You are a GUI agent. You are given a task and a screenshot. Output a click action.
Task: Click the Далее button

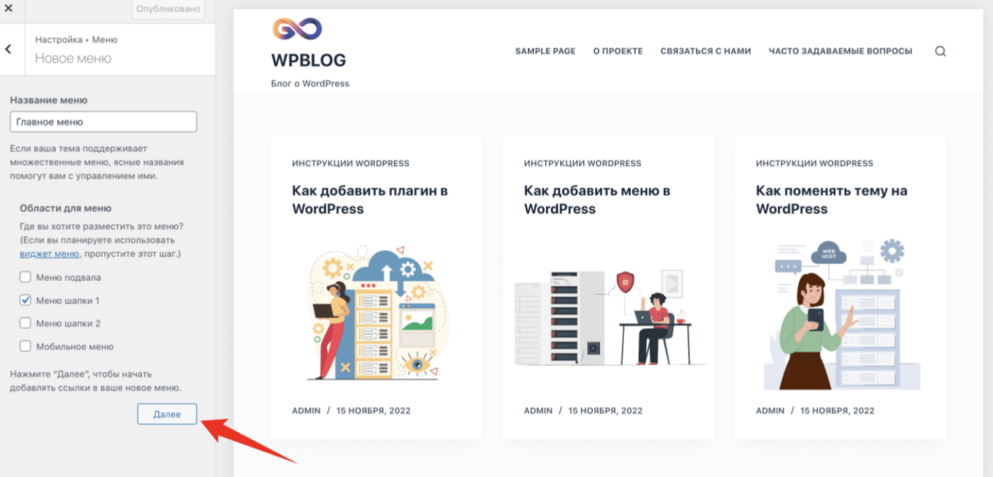pos(167,414)
